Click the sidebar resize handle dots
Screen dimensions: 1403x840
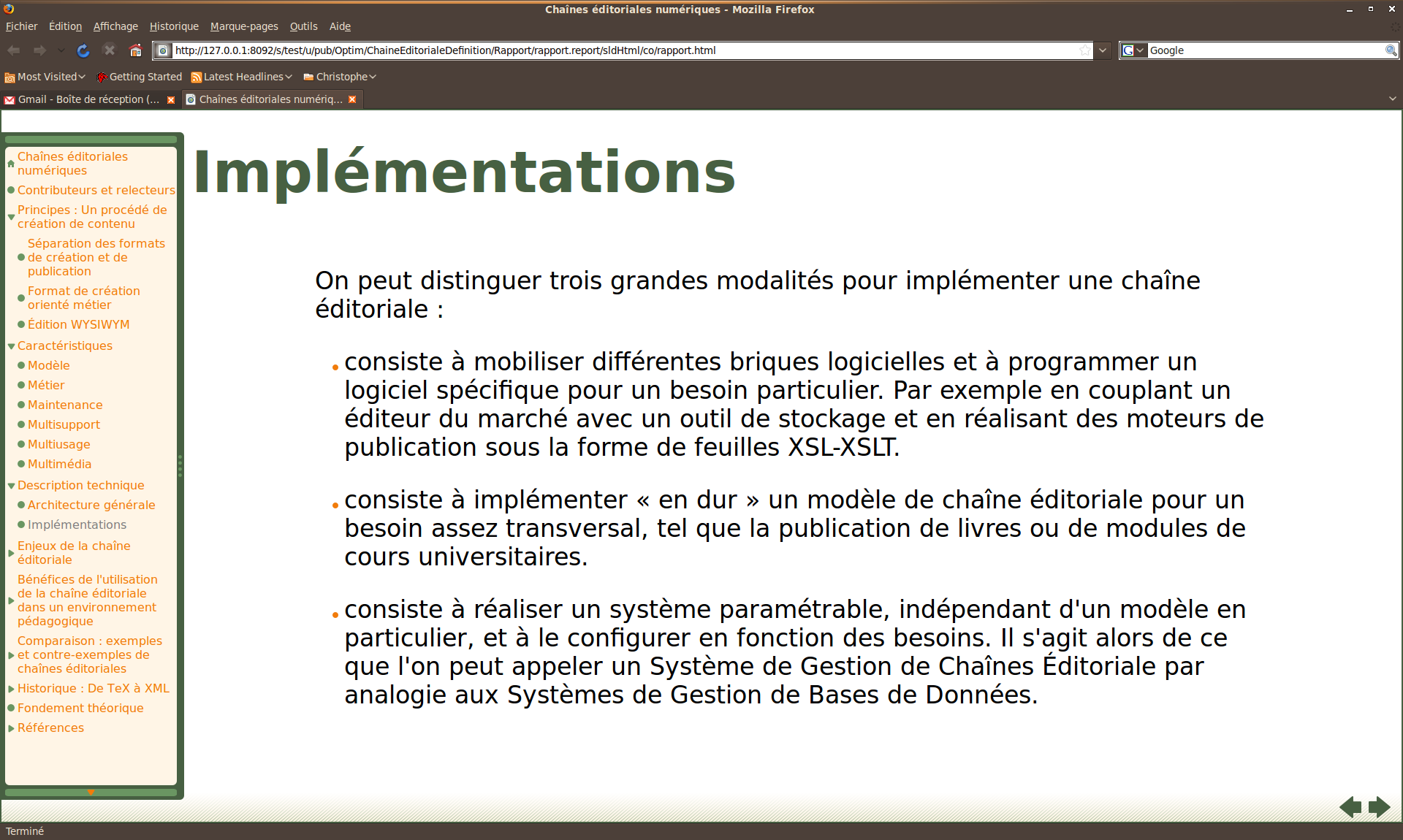pos(180,465)
